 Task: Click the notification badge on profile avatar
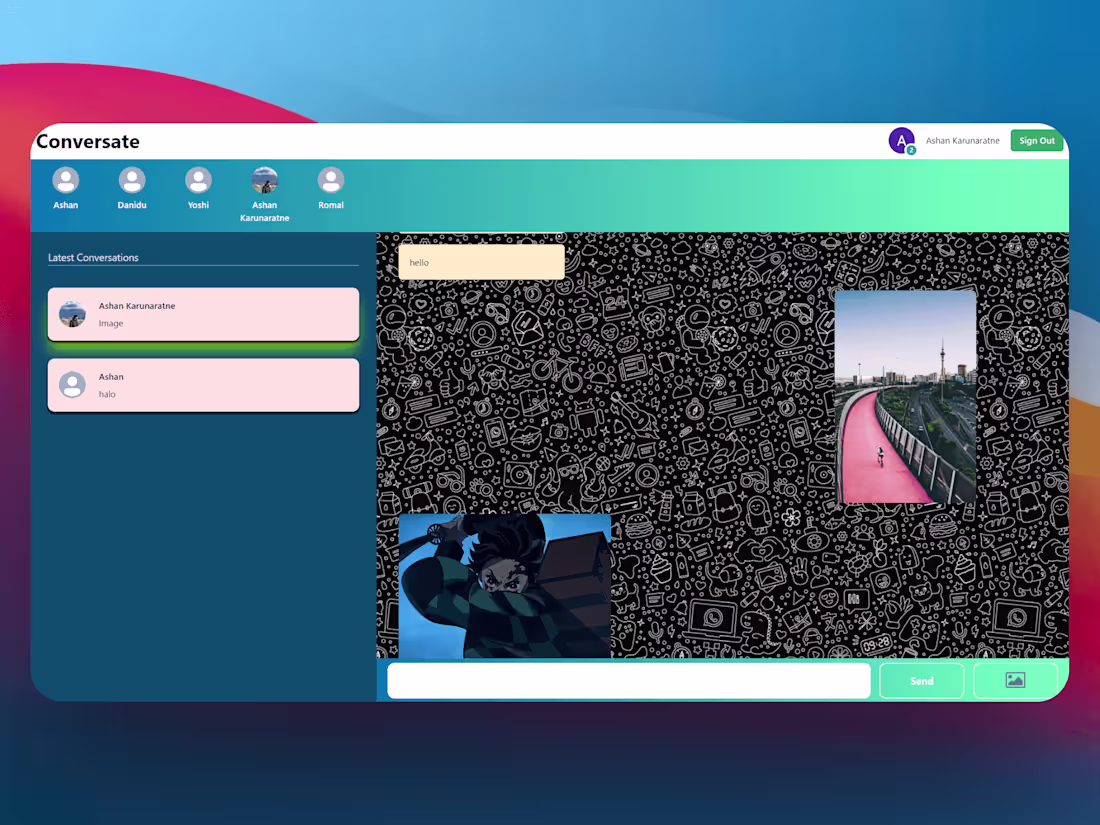point(911,150)
